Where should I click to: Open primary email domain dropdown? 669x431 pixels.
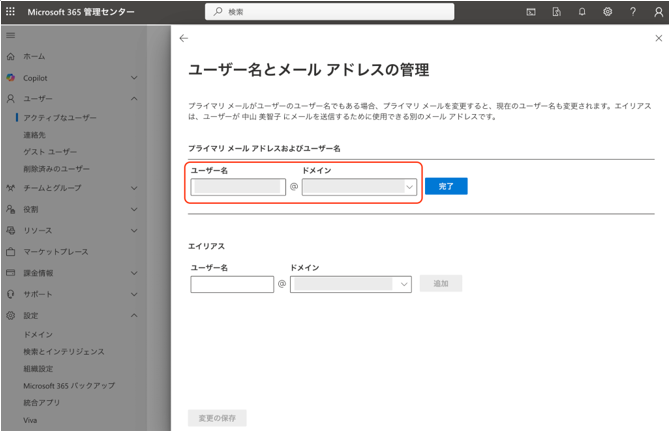point(360,186)
